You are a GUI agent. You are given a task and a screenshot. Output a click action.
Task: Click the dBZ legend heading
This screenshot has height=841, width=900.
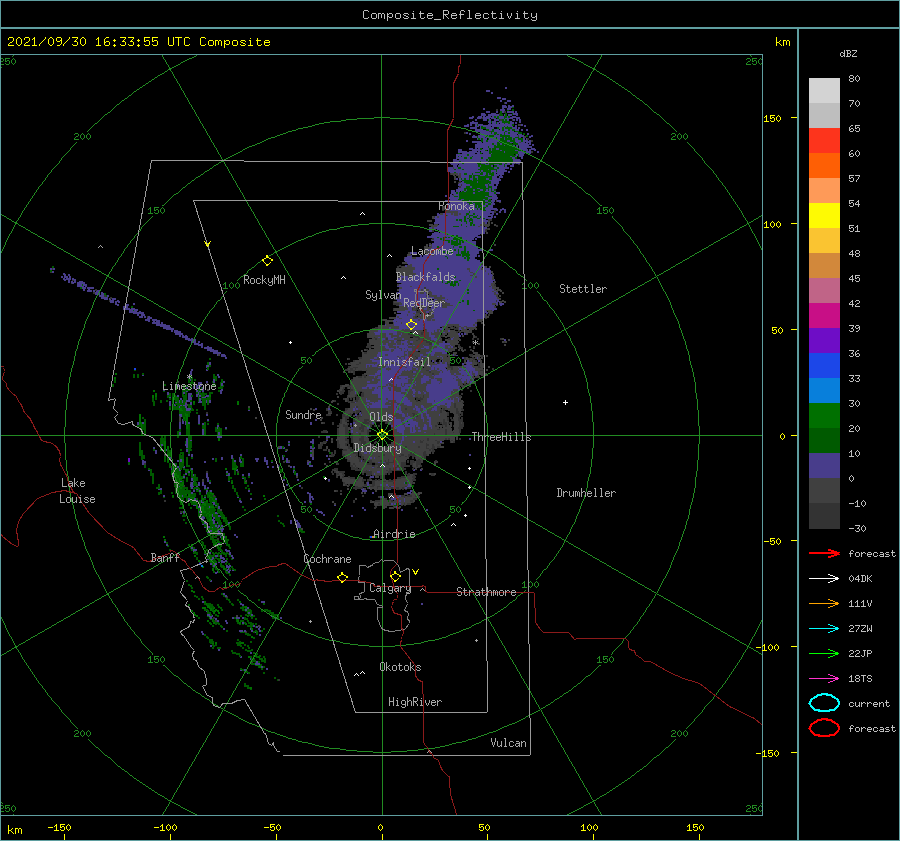[x=848, y=54]
